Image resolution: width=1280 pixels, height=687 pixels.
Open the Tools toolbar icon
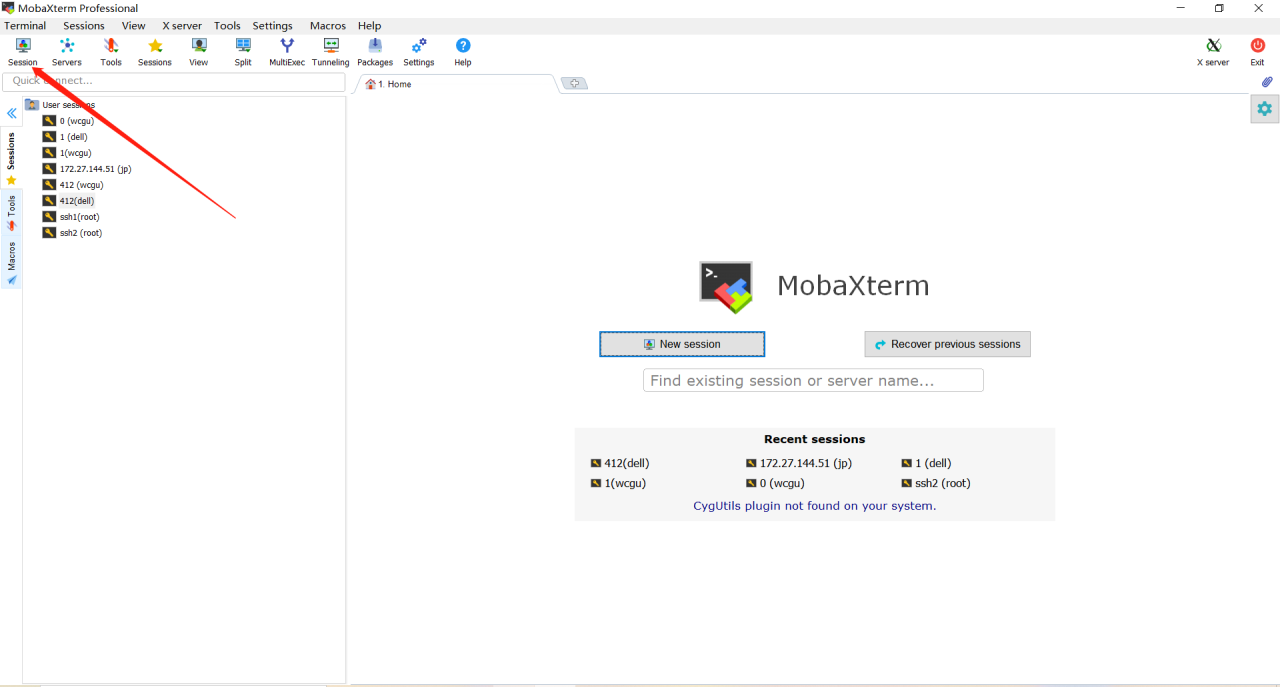point(111,52)
